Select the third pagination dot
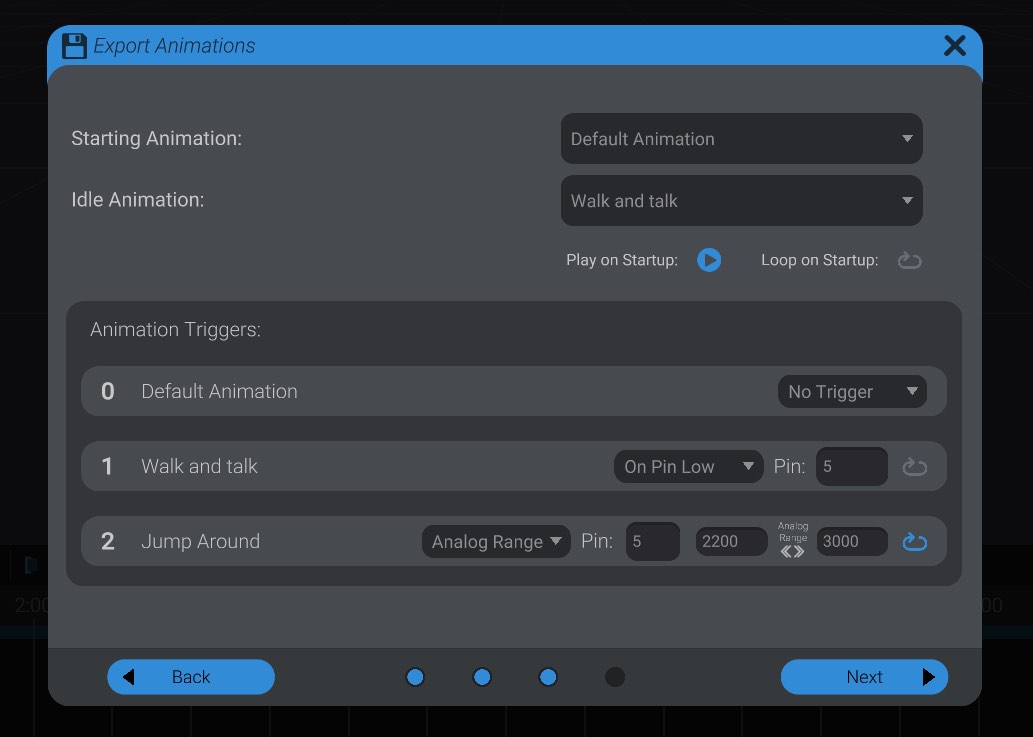1033x737 pixels. pos(548,677)
